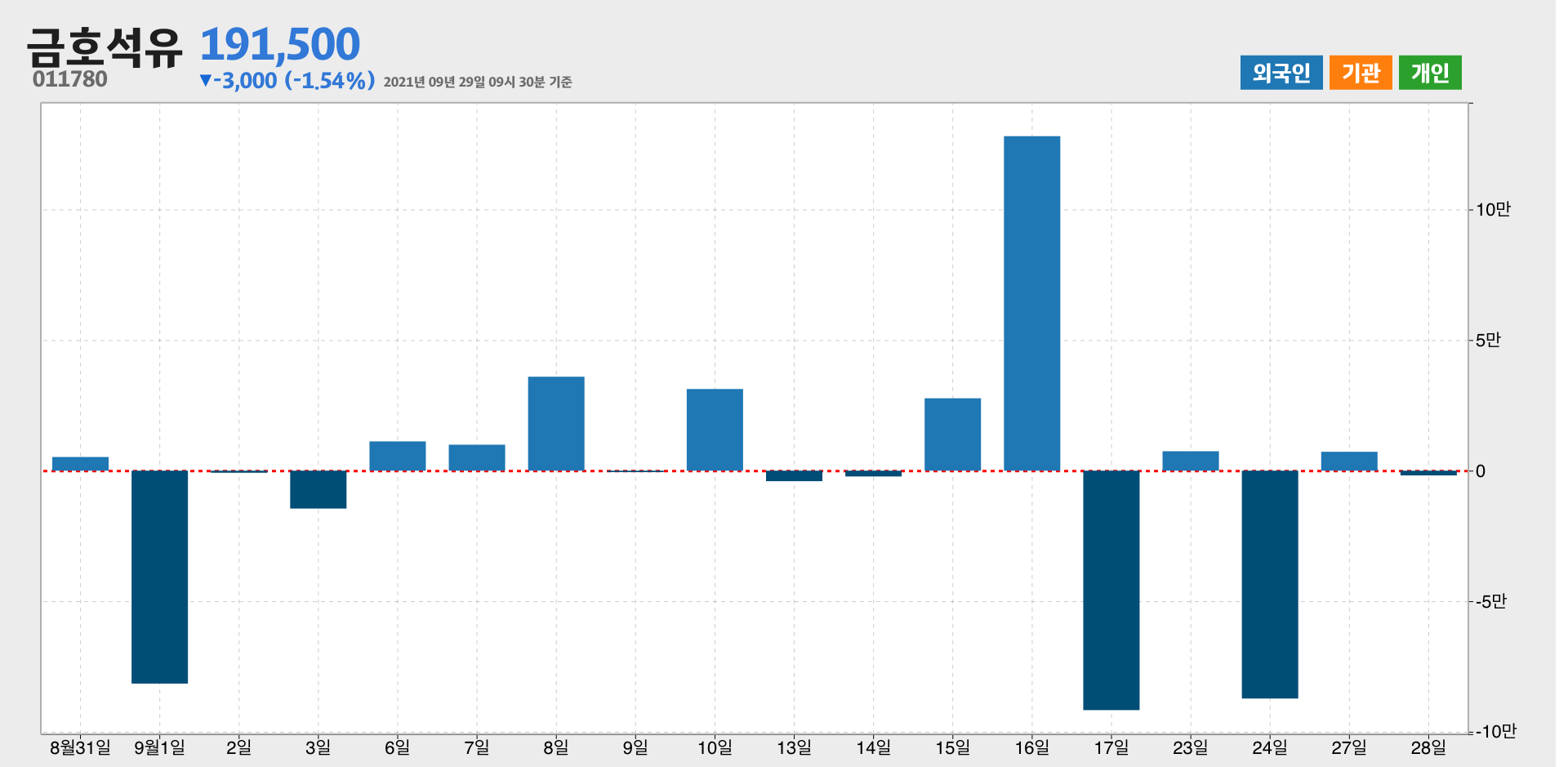Screen dimensions: 1568x767
Task: Click the tallest bar for 16일
Action: point(1031,303)
